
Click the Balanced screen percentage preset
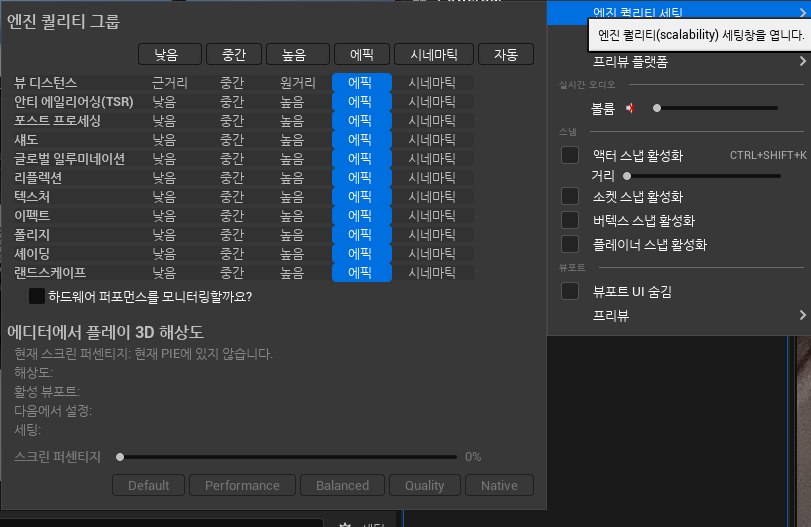[342, 485]
